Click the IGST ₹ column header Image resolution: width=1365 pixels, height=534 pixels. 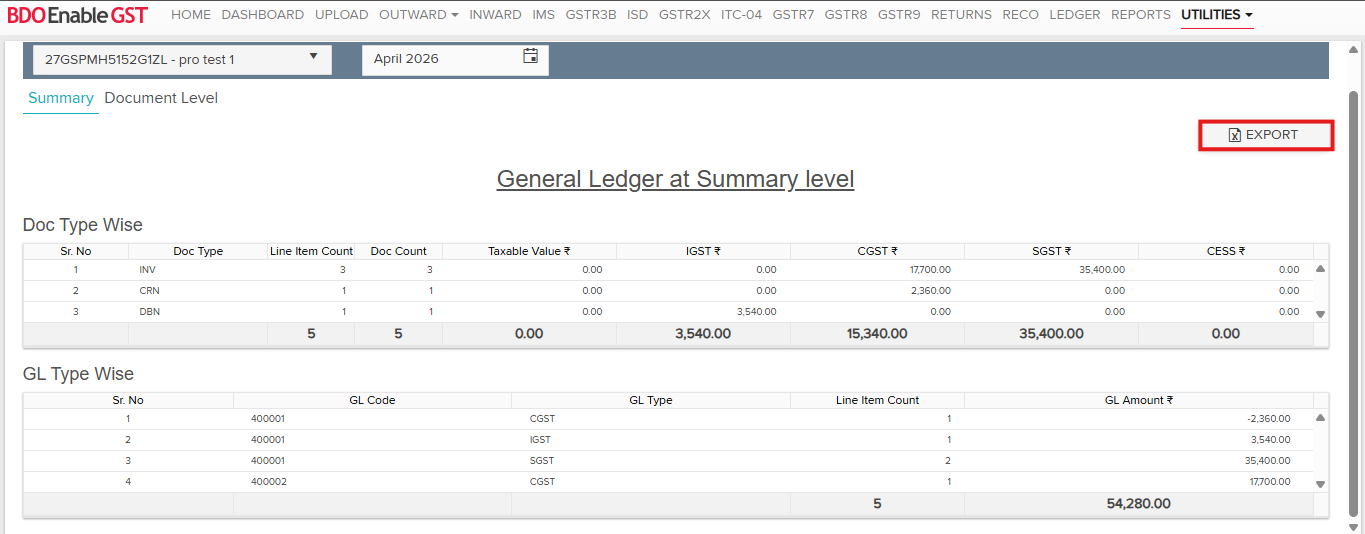click(x=703, y=251)
